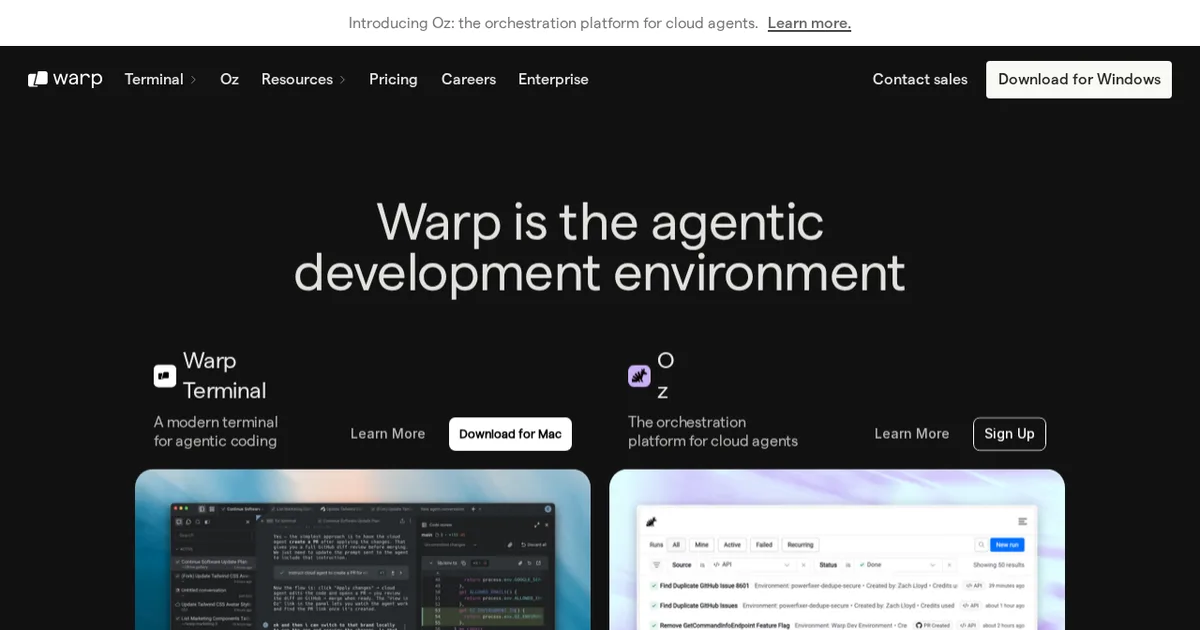Viewport: 1200px width, 630px height.
Task: Click the Warp Terminal heading text
Action: pyautogui.click(x=225, y=375)
